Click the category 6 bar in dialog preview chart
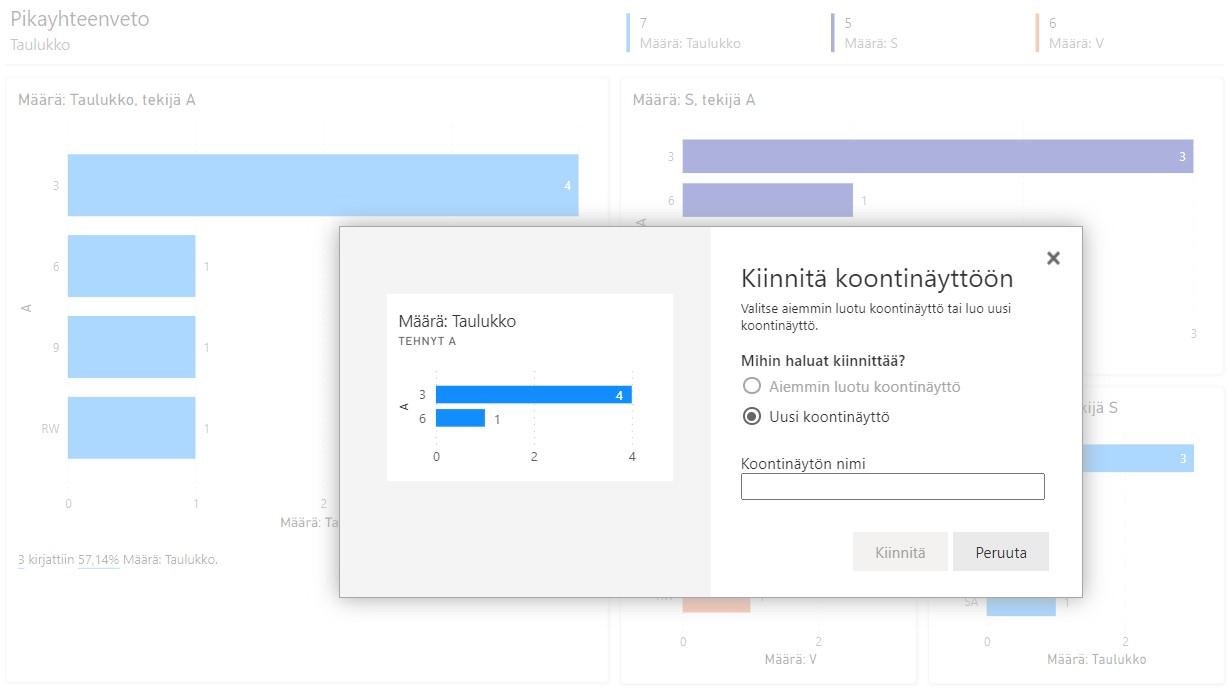Image resolution: width=1232 pixels, height=691 pixels. pyautogui.click(x=460, y=418)
